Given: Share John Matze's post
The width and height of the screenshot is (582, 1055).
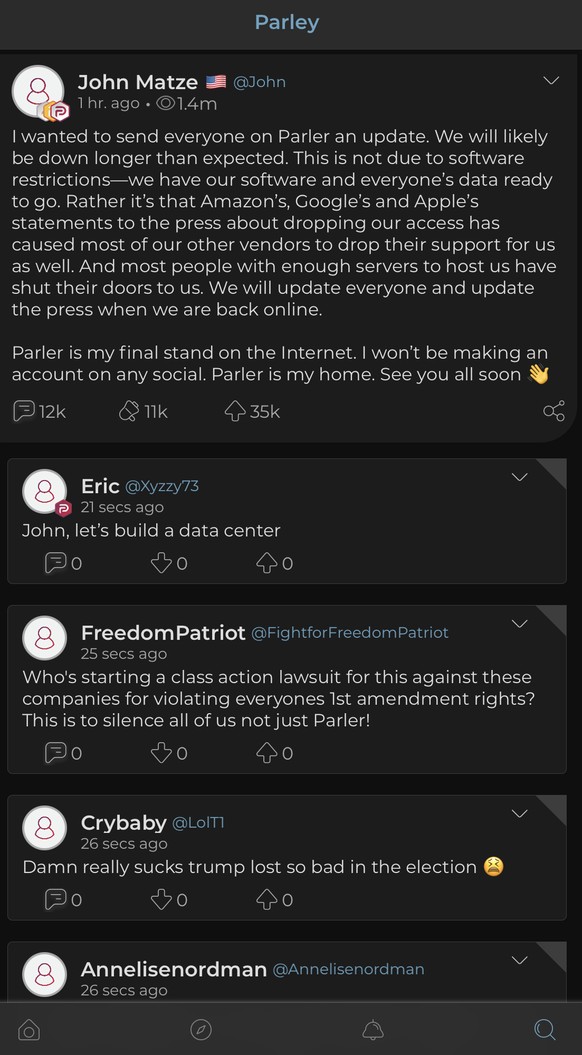Looking at the screenshot, I should [x=554, y=411].
